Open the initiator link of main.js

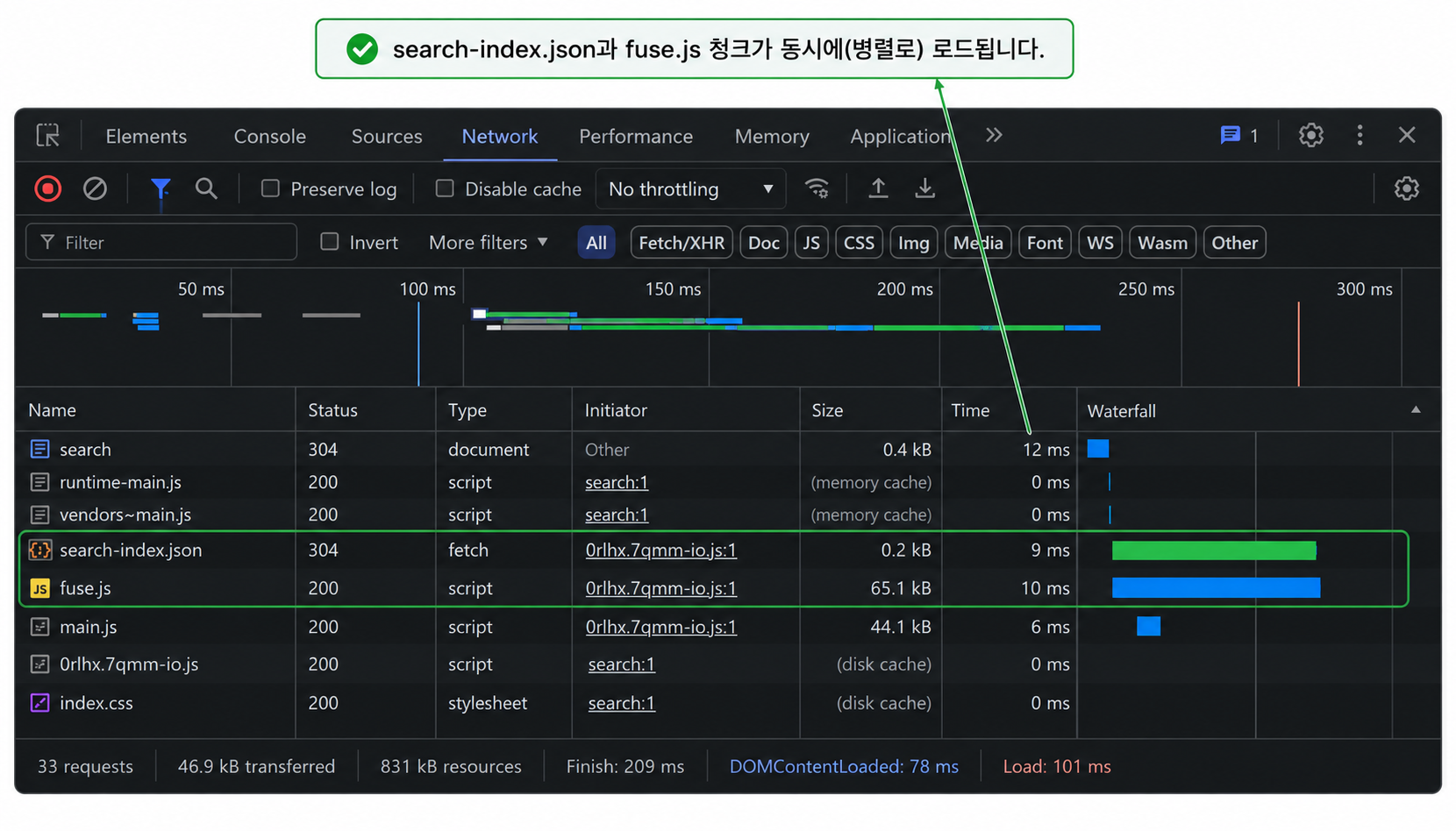tap(661, 627)
